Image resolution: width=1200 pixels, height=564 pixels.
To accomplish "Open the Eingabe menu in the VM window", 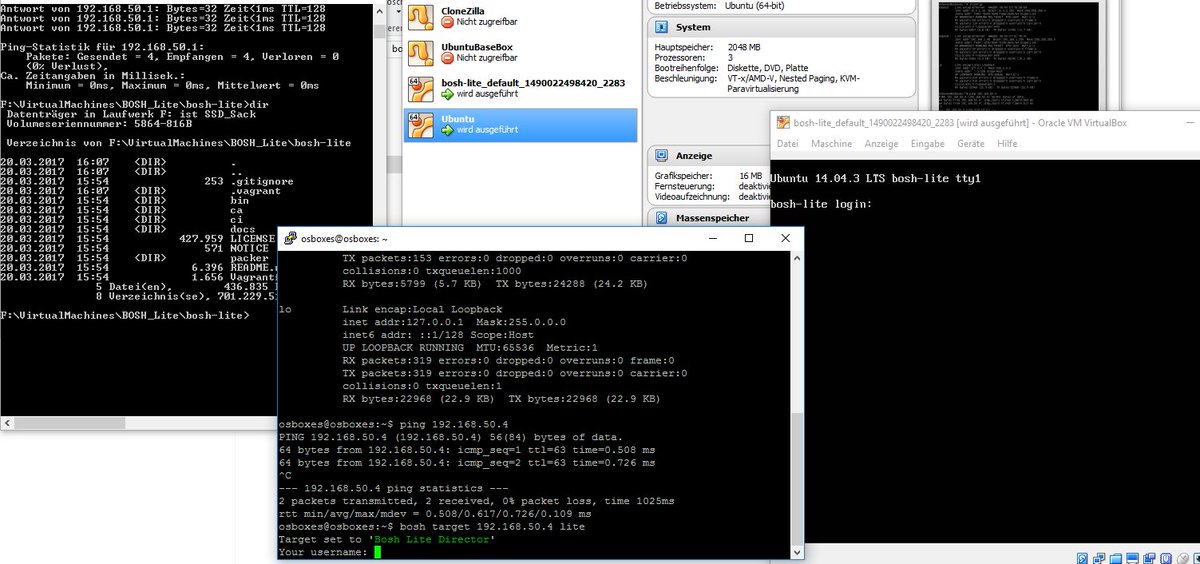I will pyautogui.click(x=928, y=144).
